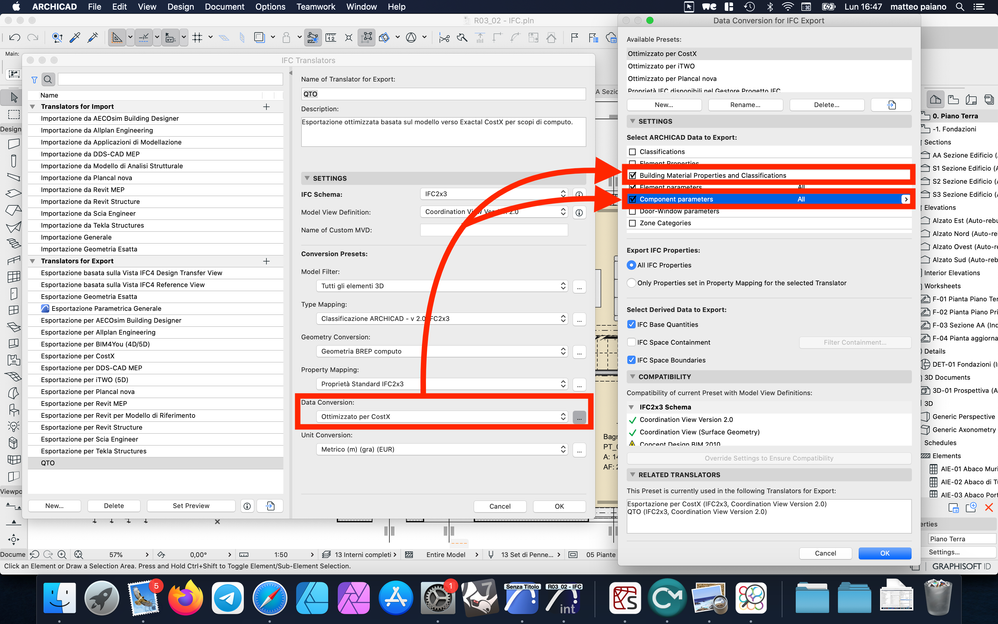Uncheck IFC Base Quantities
The height and width of the screenshot is (624, 998).
(x=631, y=324)
